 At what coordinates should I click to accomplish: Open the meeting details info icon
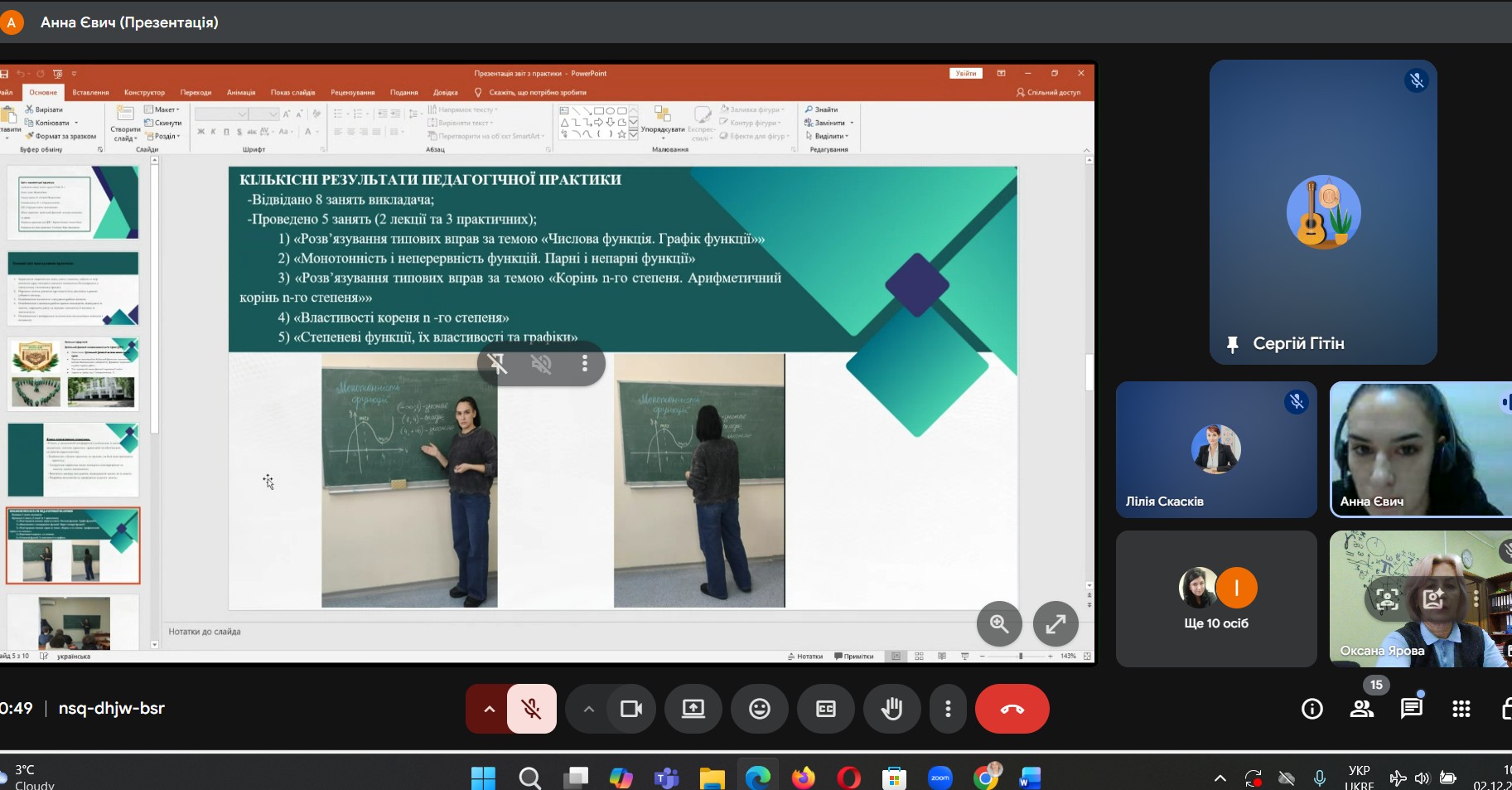(1312, 709)
